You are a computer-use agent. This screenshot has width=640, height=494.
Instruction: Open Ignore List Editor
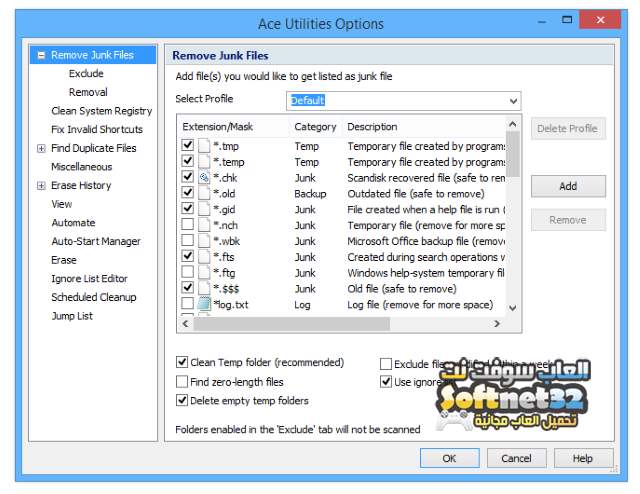89,279
